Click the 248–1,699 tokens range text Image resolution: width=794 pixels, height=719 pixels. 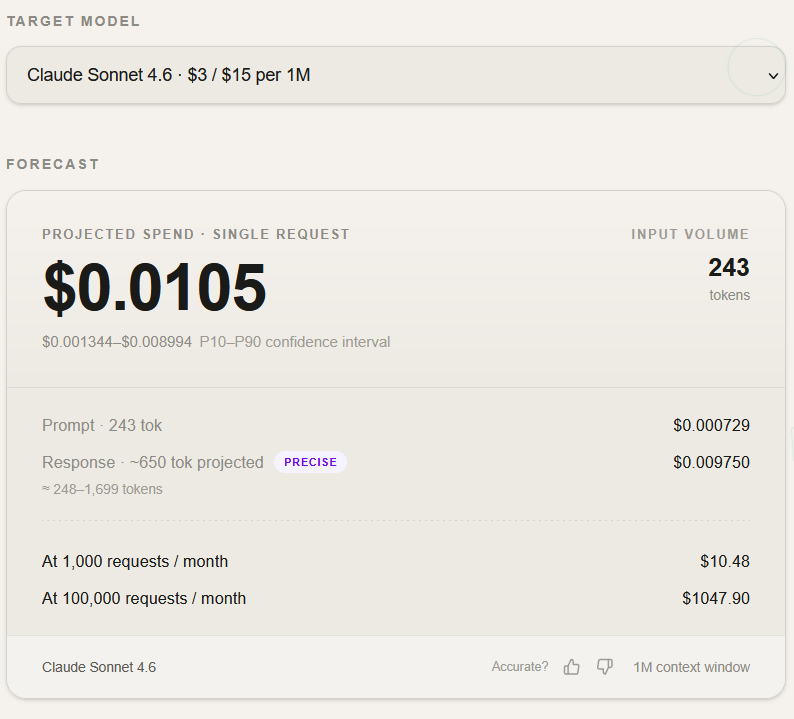[x=102, y=489]
